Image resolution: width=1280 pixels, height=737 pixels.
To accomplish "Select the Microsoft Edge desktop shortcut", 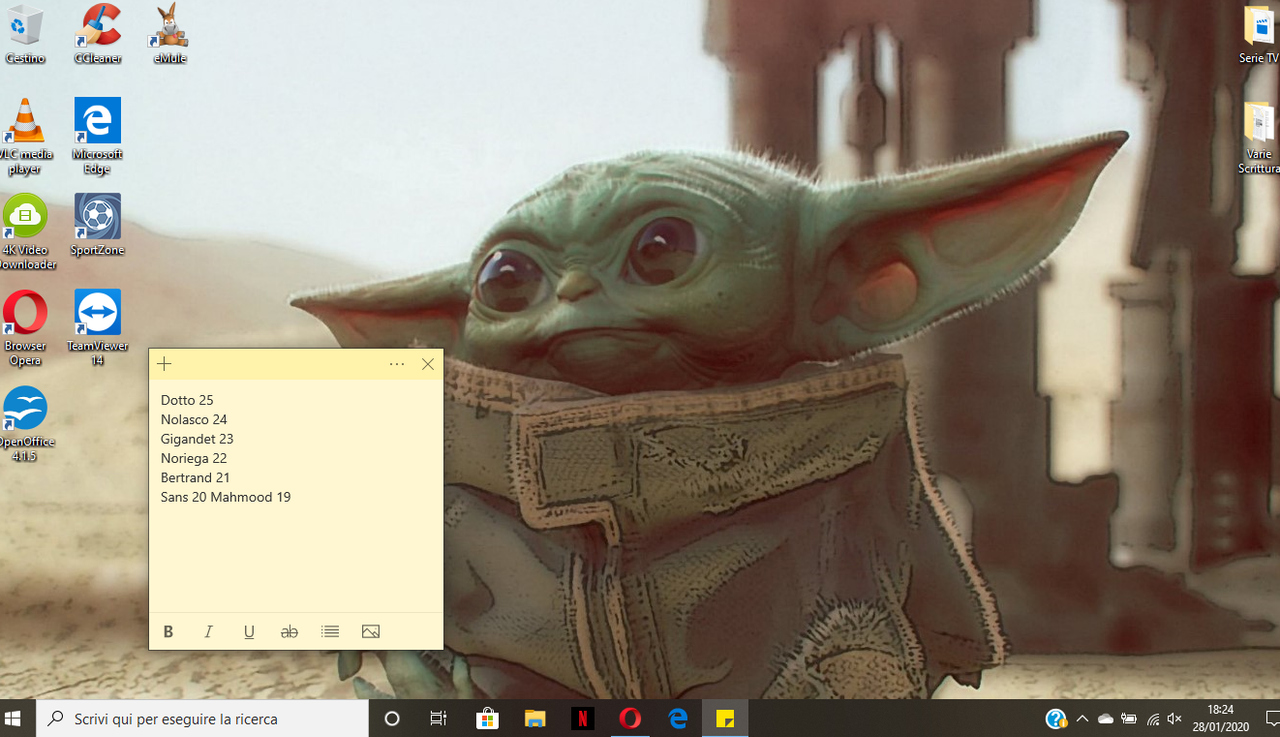I will [98, 135].
